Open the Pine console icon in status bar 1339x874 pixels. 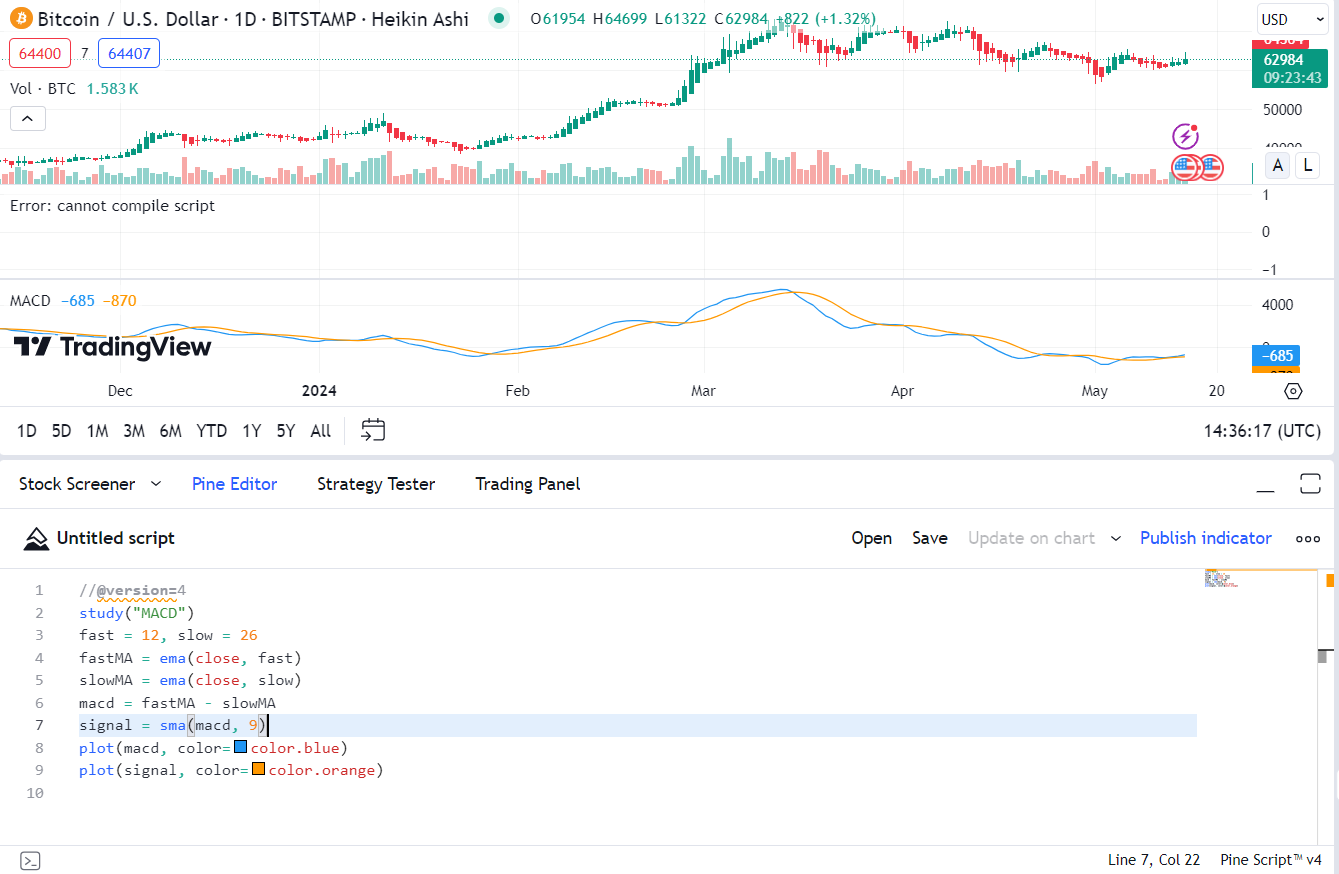(30, 860)
